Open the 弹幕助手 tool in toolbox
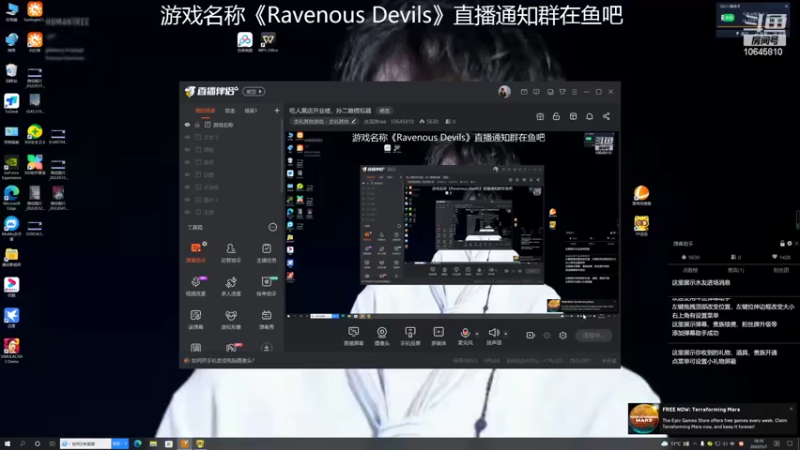 click(x=196, y=253)
